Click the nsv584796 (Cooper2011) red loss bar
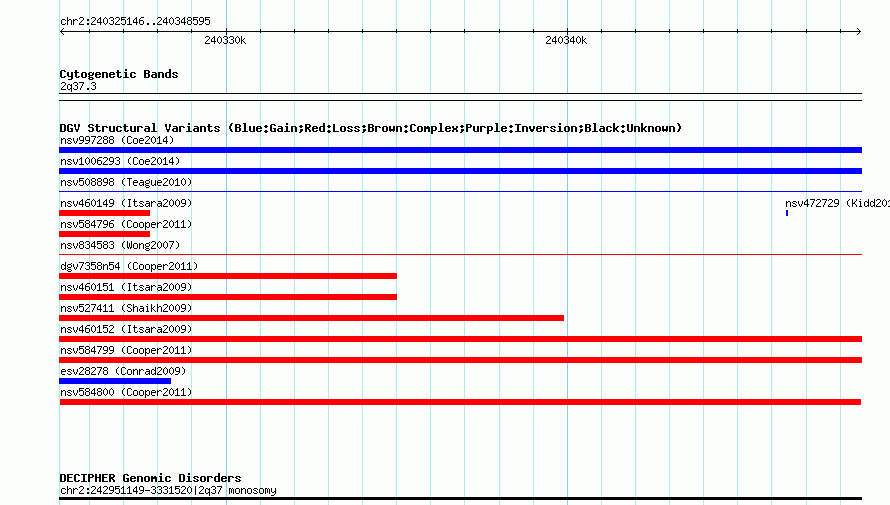Screen dimensions: 890x505 (x=104, y=234)
